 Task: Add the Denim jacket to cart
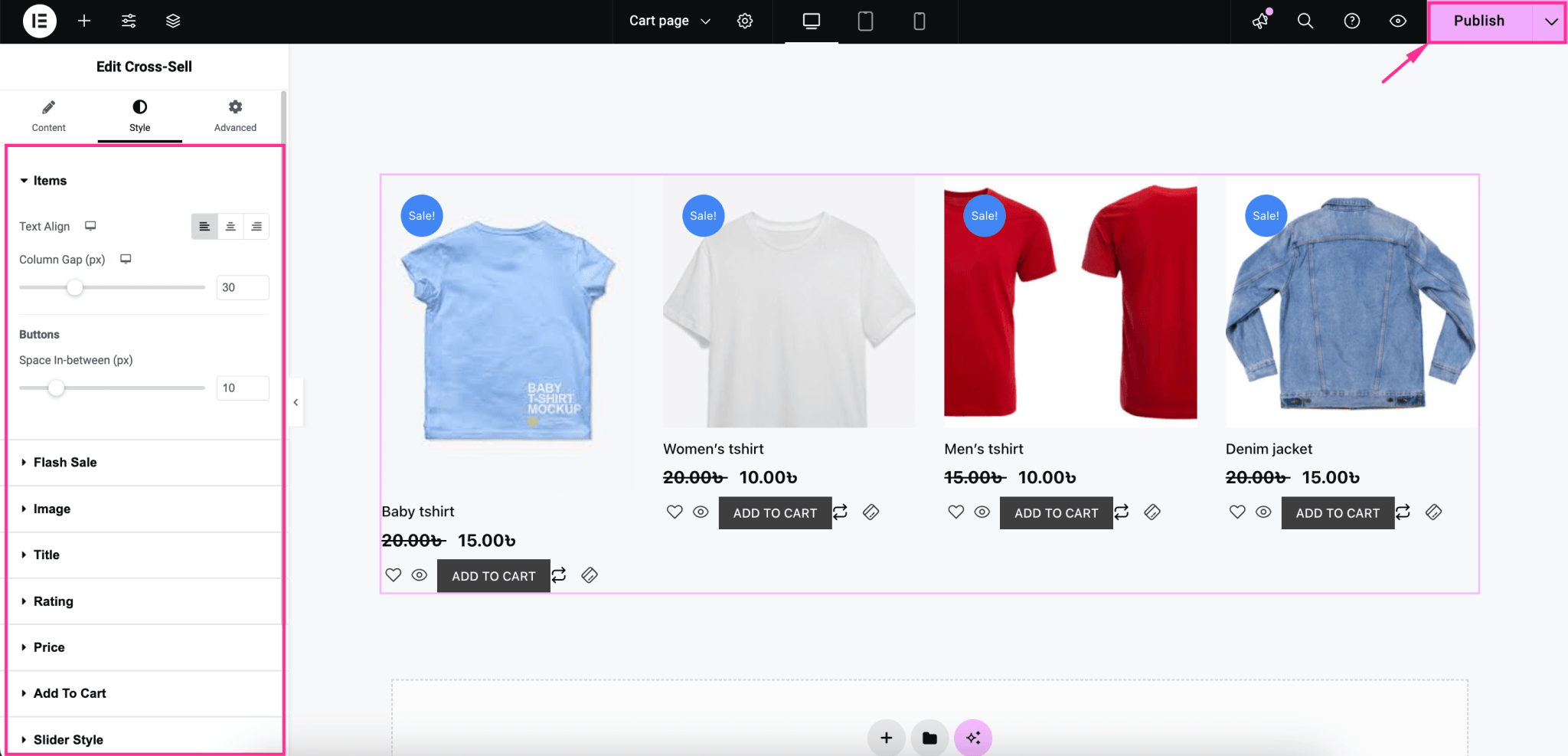point(1336,512)
